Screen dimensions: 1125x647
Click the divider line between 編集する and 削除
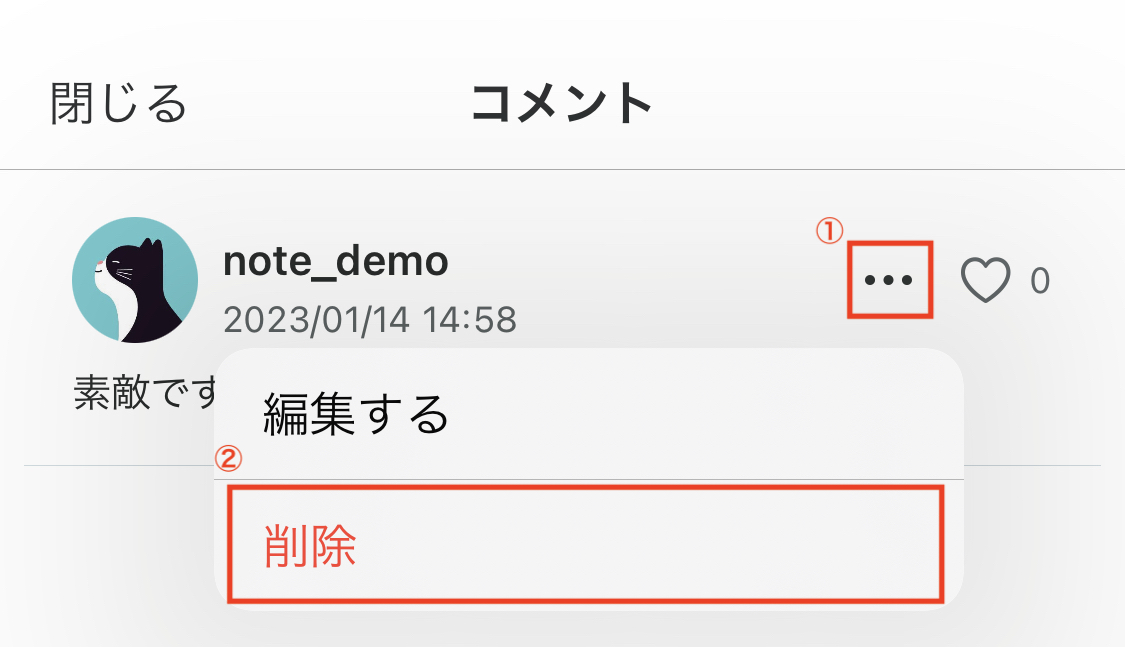588,479
